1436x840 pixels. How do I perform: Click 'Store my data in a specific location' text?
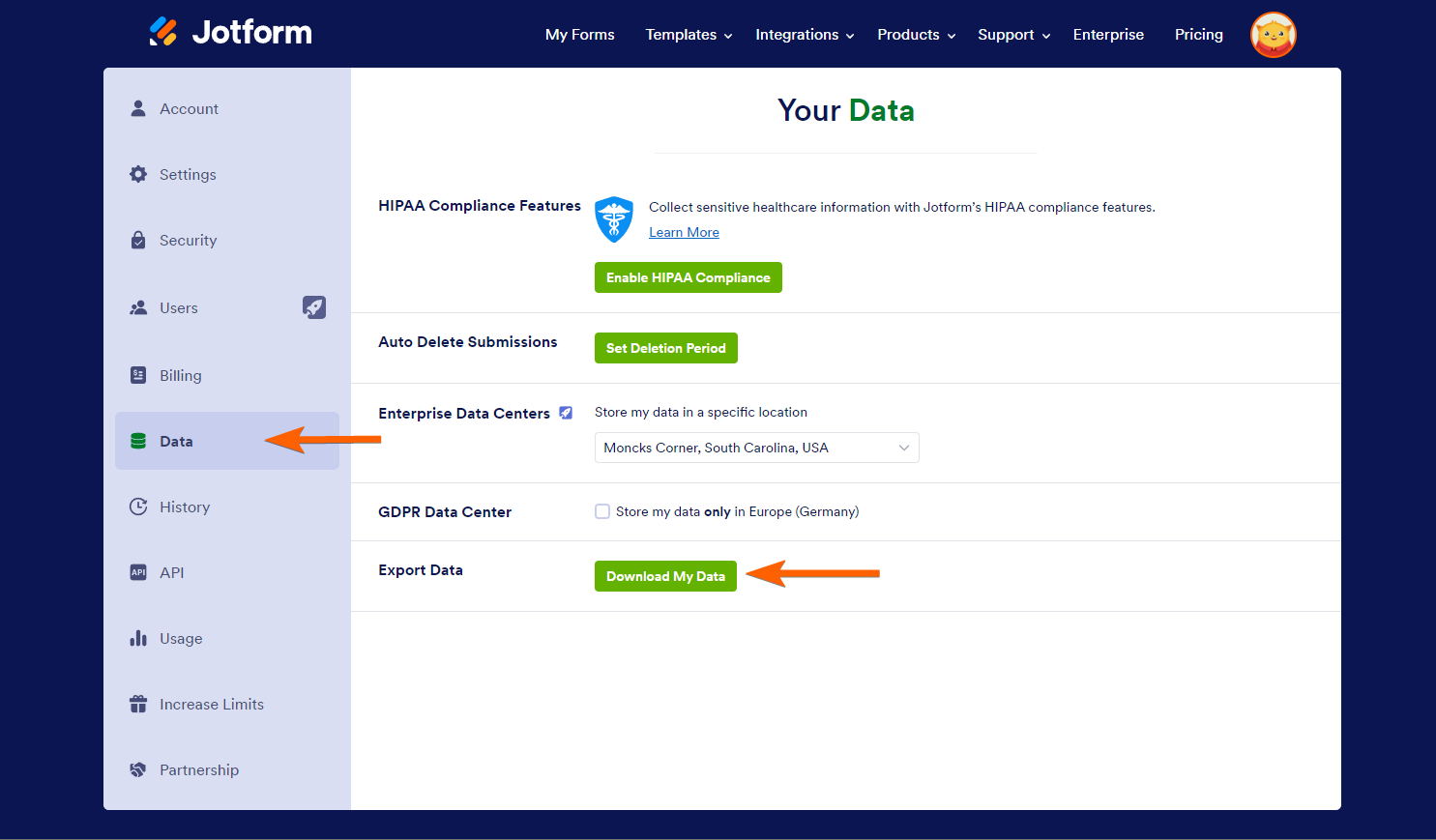[x=701, y=412]
